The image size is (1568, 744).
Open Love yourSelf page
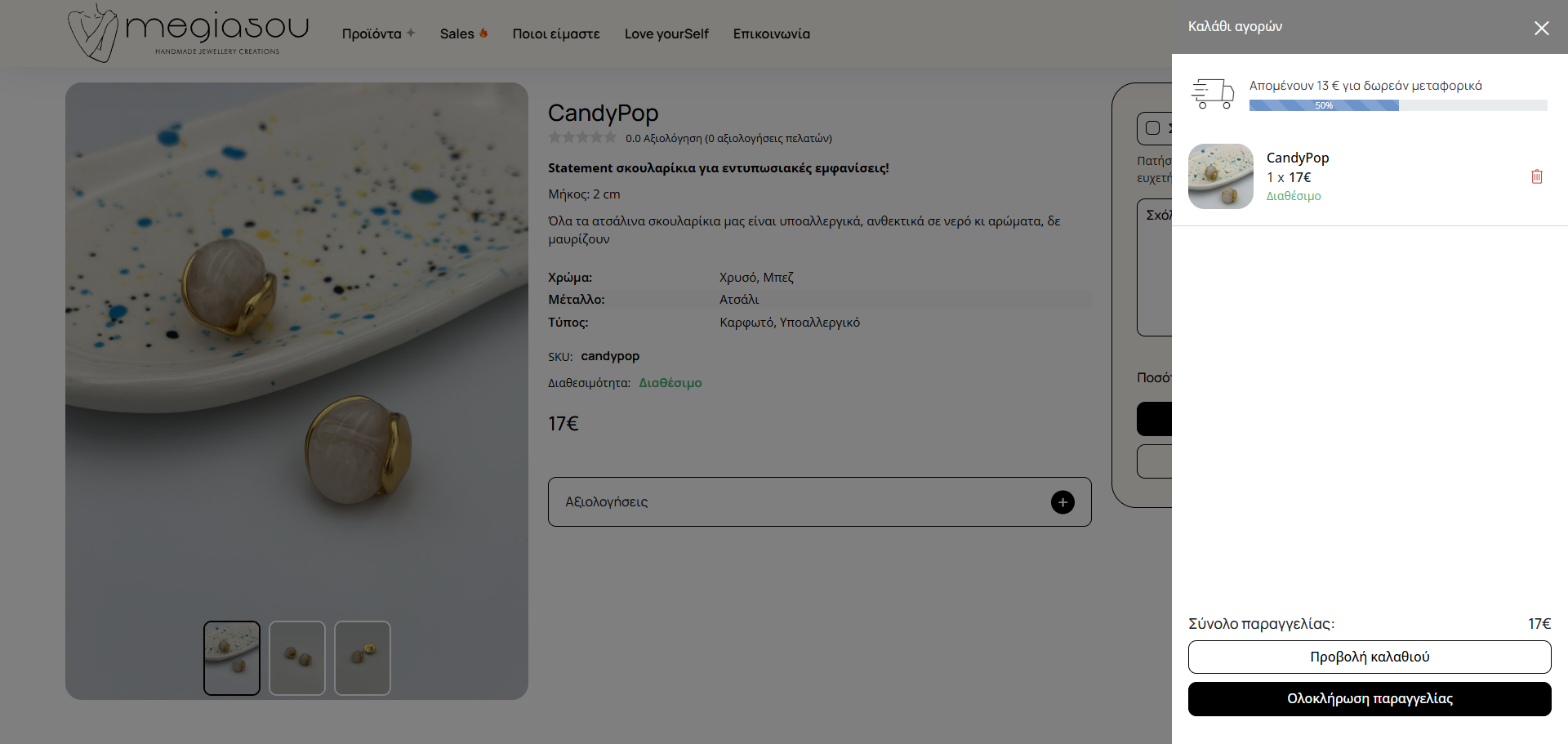pos(666,33)
